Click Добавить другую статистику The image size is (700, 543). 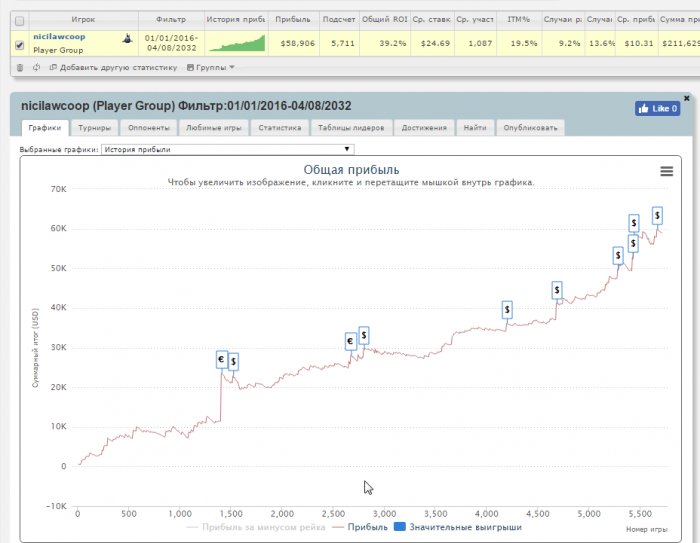point(113,67)
